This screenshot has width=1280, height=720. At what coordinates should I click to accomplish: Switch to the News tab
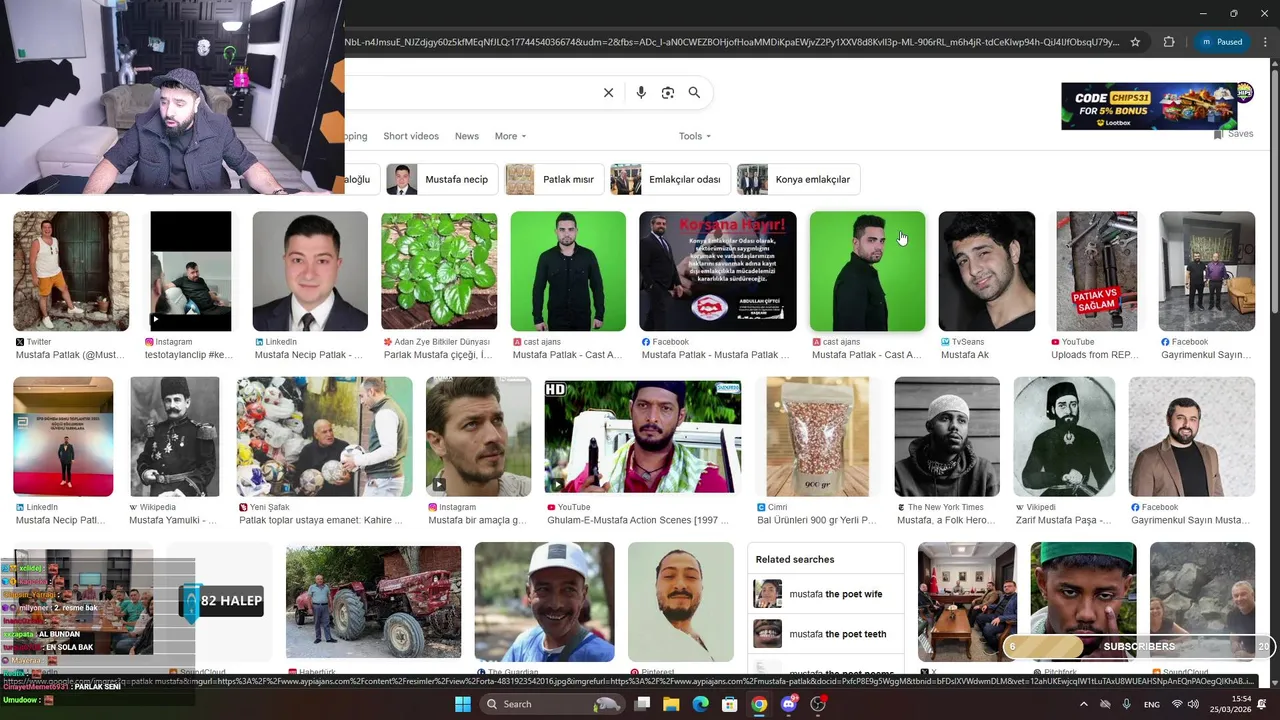[467, 136]
